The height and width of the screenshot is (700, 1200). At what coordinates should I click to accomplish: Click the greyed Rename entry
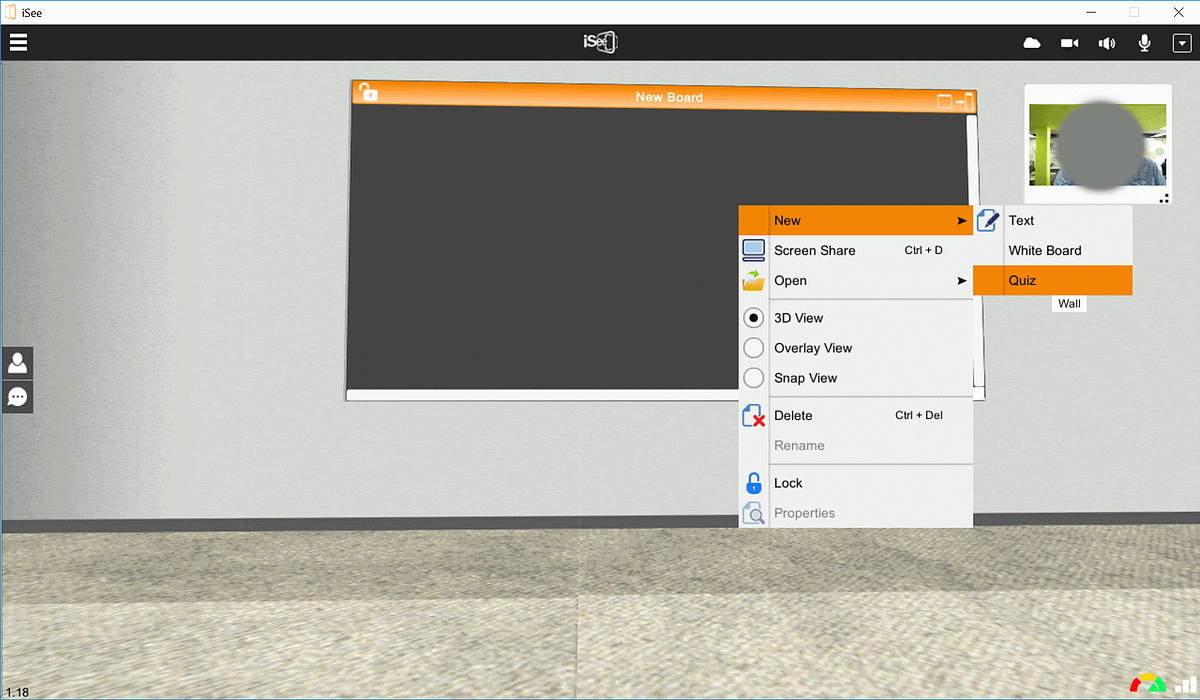(x=856, y=445)
